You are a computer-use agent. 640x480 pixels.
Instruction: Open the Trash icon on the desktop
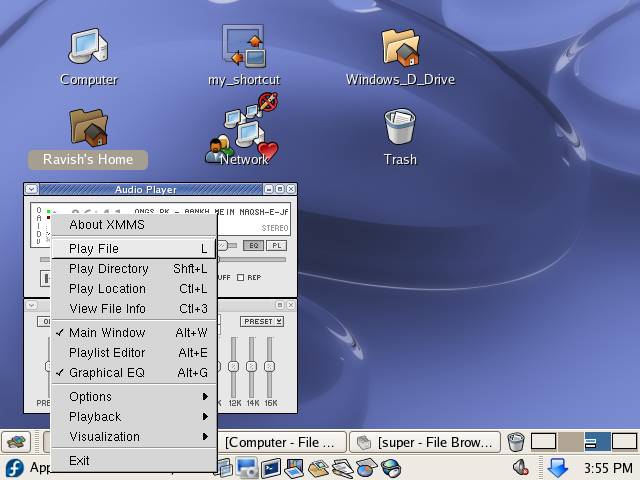400,128
